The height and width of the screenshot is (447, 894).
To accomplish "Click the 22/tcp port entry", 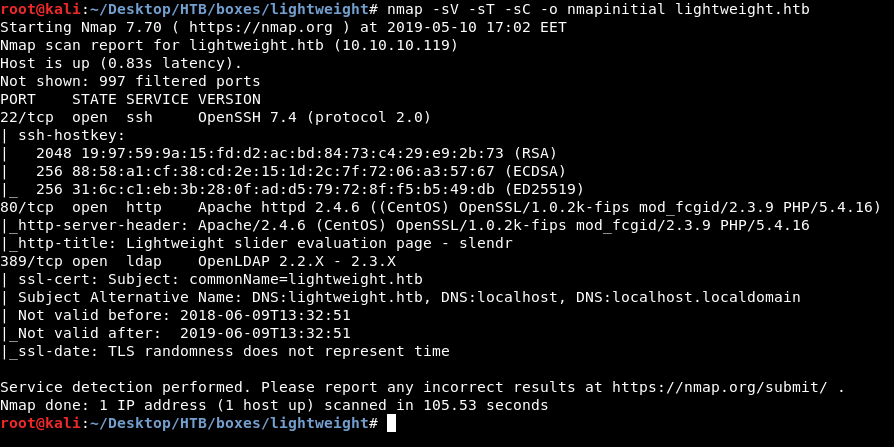I will point(27,117).
